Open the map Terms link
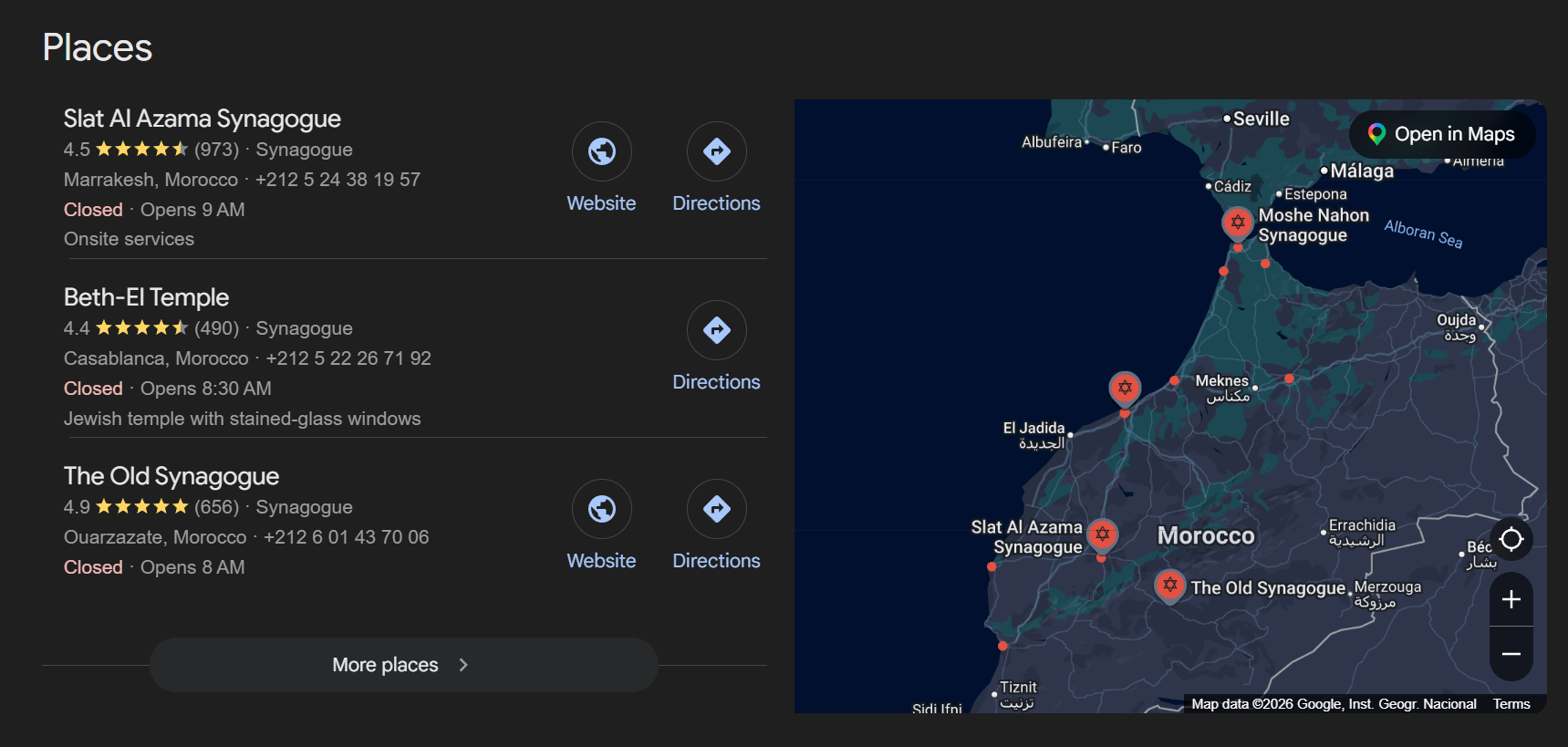This screenshot has height=747, width=1568. [1511, 704]
